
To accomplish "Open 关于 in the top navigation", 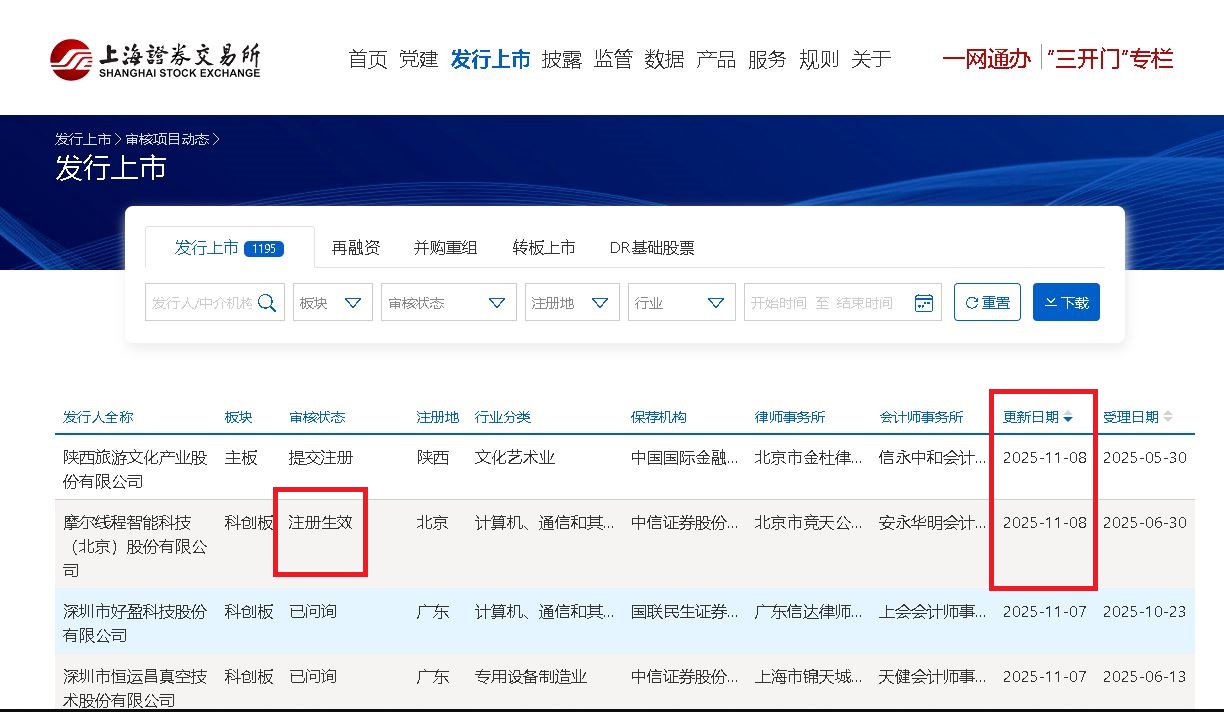I will click(870, 59).
